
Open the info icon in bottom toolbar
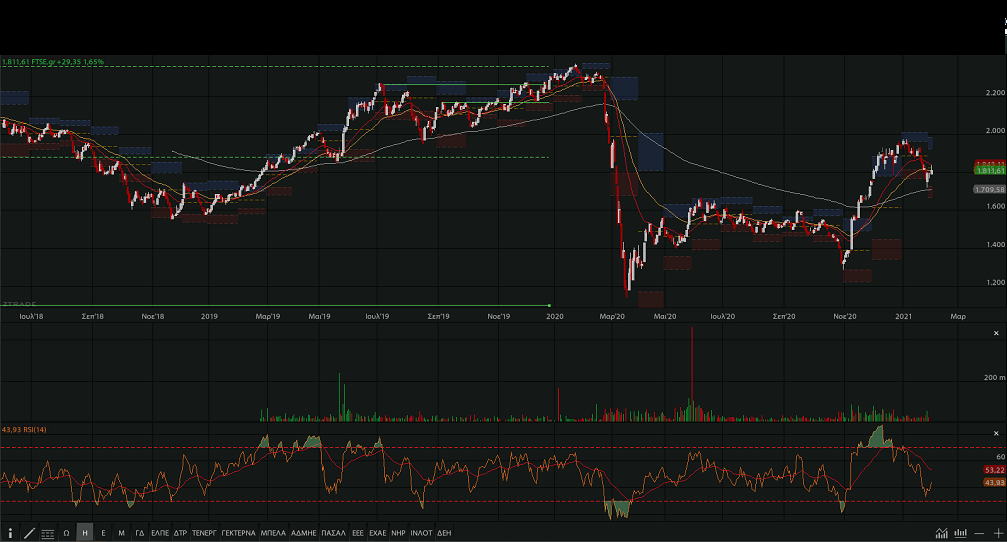pos(11,533)
